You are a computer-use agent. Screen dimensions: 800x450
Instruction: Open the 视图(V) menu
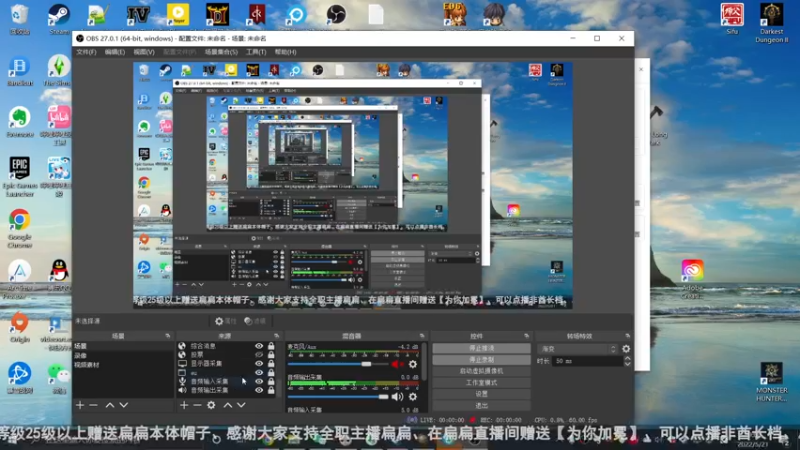pos(144,52)
